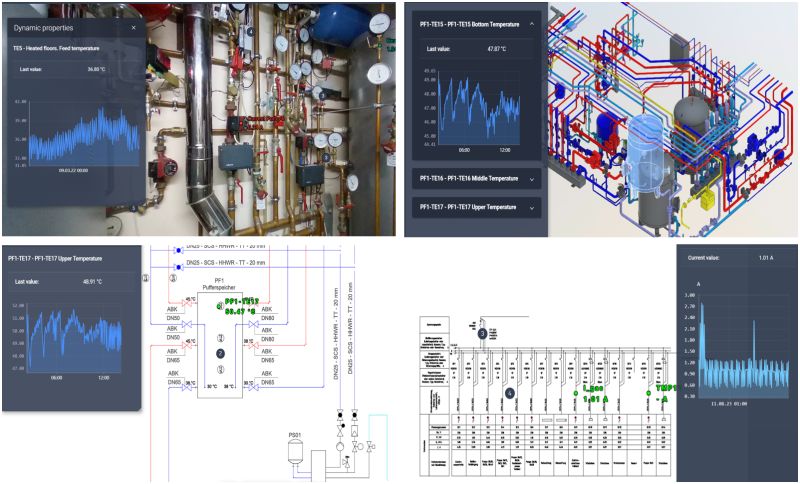The width and height of the screenshot is (800, 484).
Task: Expand PF1-TE17 Upper Temperature section in list
Action: pyautogui.click(x=531, y=207)
